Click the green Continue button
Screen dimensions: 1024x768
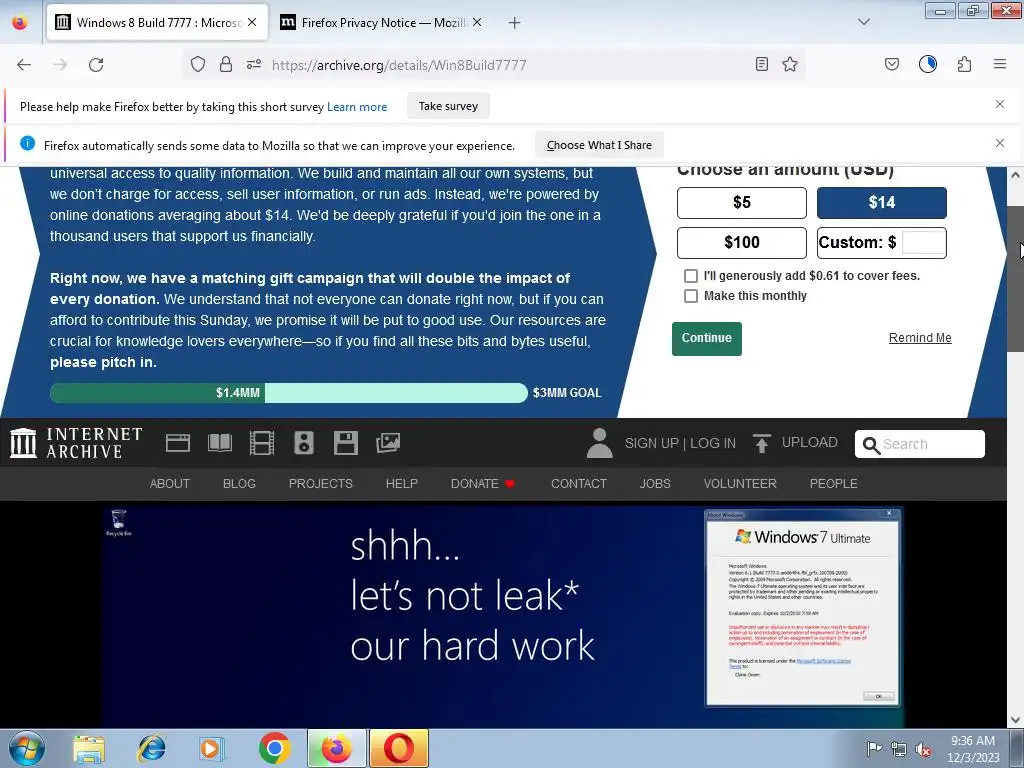click(x=707, y=338)
